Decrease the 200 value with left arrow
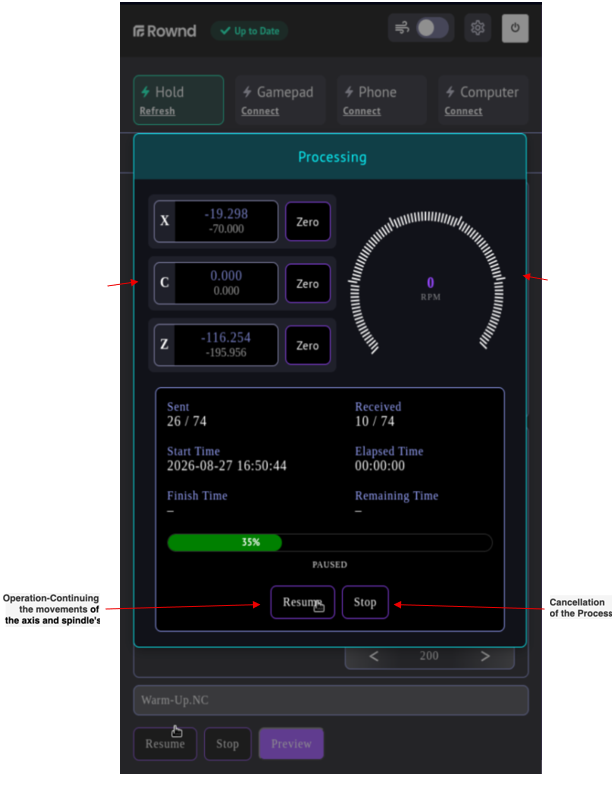The height and width of the screenshot is (795, 612). click(x=374, y=657)
